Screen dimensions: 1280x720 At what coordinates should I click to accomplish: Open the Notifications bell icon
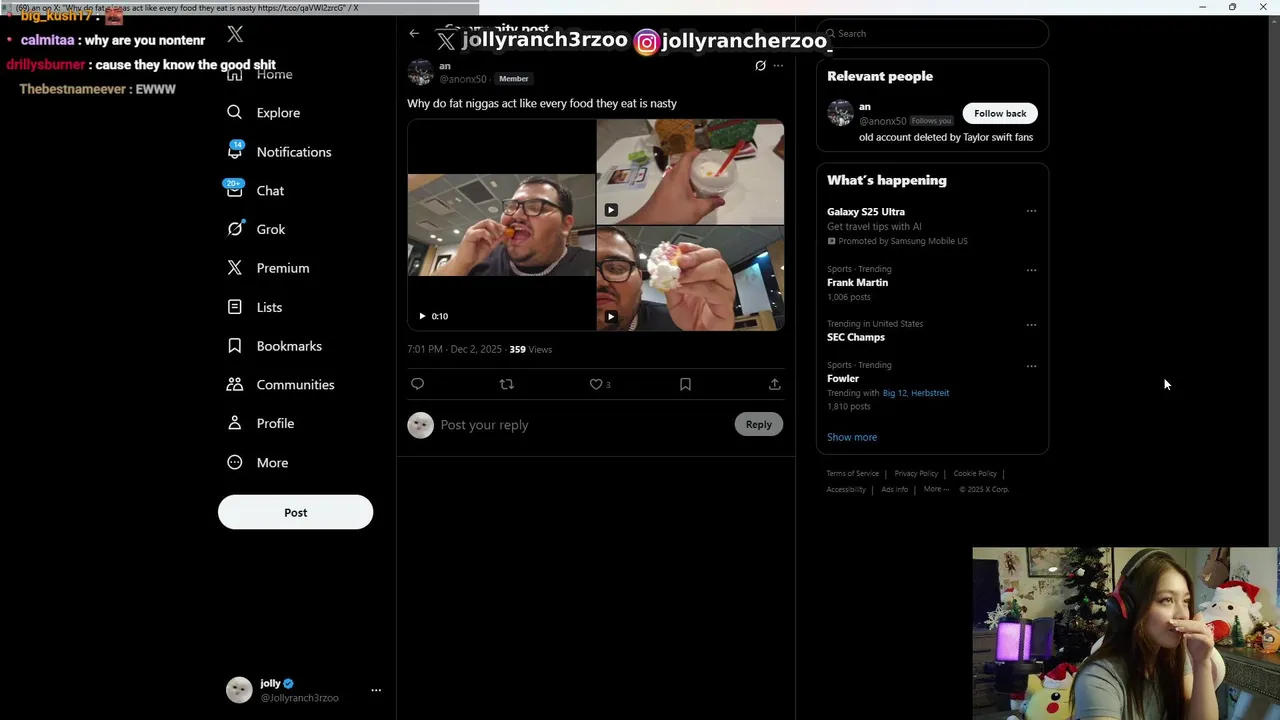point(235,151)
